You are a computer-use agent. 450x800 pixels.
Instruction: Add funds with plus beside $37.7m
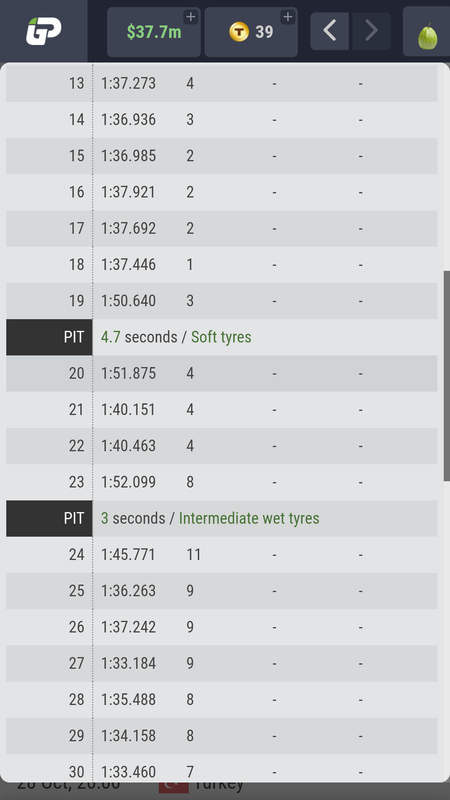click(x=190, y=17)
